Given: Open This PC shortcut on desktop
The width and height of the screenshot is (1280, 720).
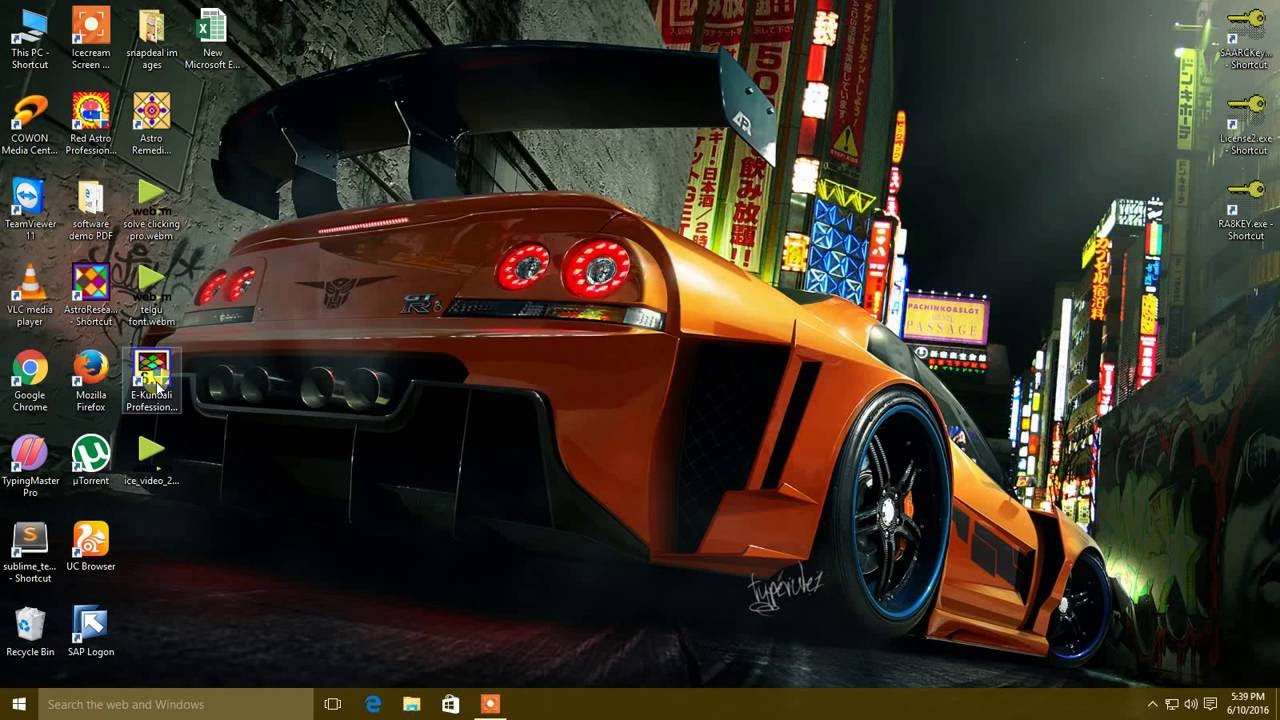Looking at the screenshot, I should point(30,40).
